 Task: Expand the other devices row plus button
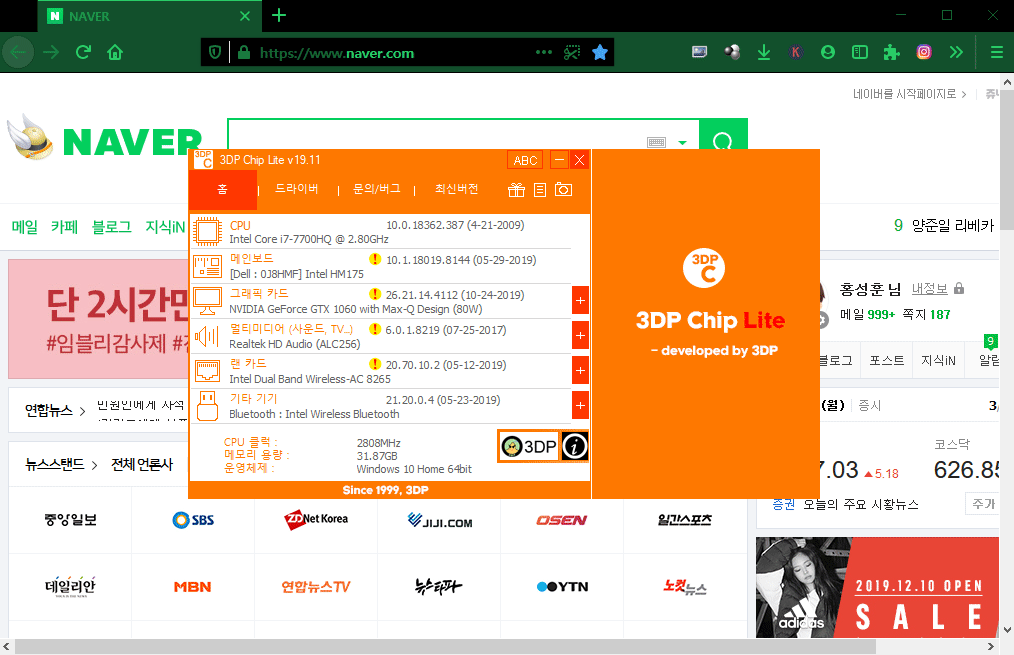pyautogui.click(x=580, y=405)
